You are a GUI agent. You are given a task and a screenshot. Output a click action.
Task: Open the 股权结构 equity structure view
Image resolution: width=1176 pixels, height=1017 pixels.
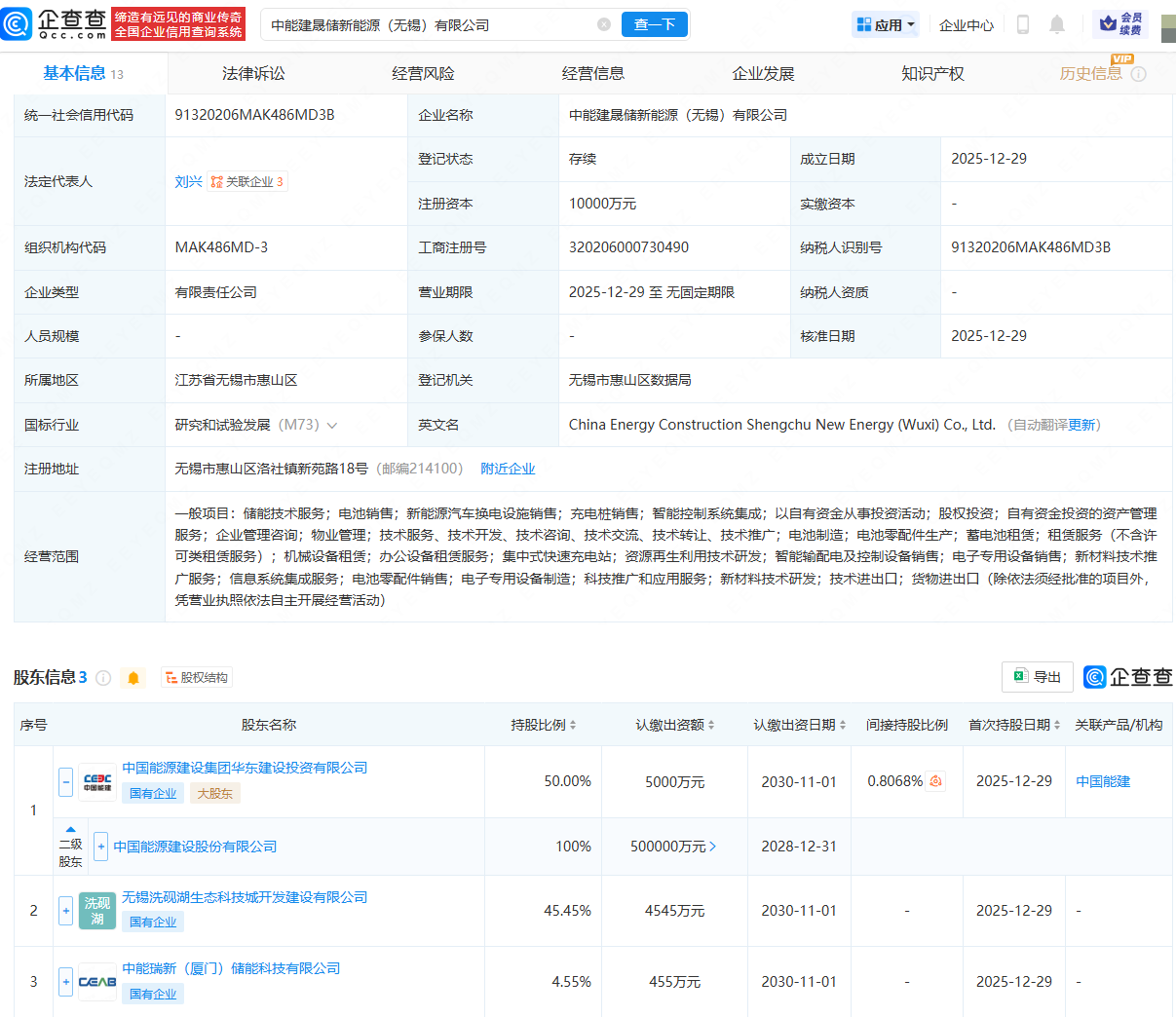click(197, 677)
